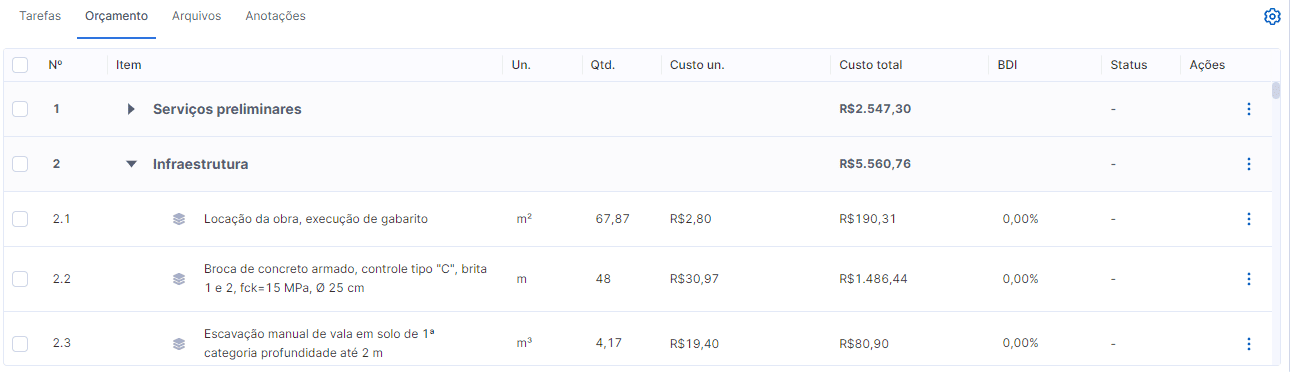Open actions menu for Serviços preliminares
The height and width of the screenshot is (372, 1290).
(x=1248, y=109)
